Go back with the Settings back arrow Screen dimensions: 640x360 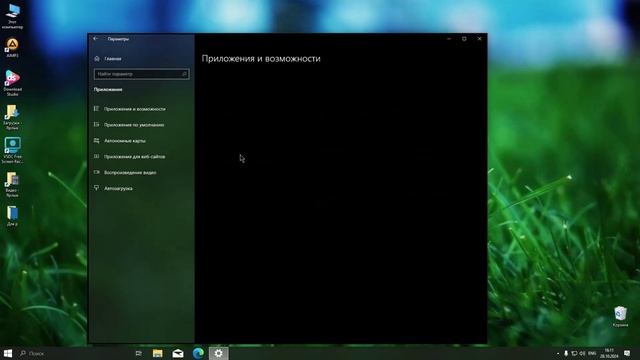[96, 39]
